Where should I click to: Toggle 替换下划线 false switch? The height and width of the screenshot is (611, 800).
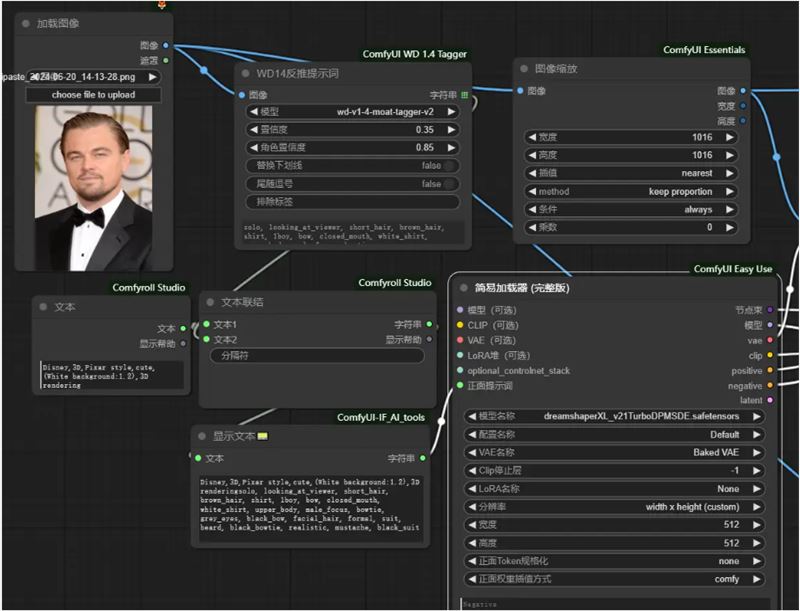(449, 165)
